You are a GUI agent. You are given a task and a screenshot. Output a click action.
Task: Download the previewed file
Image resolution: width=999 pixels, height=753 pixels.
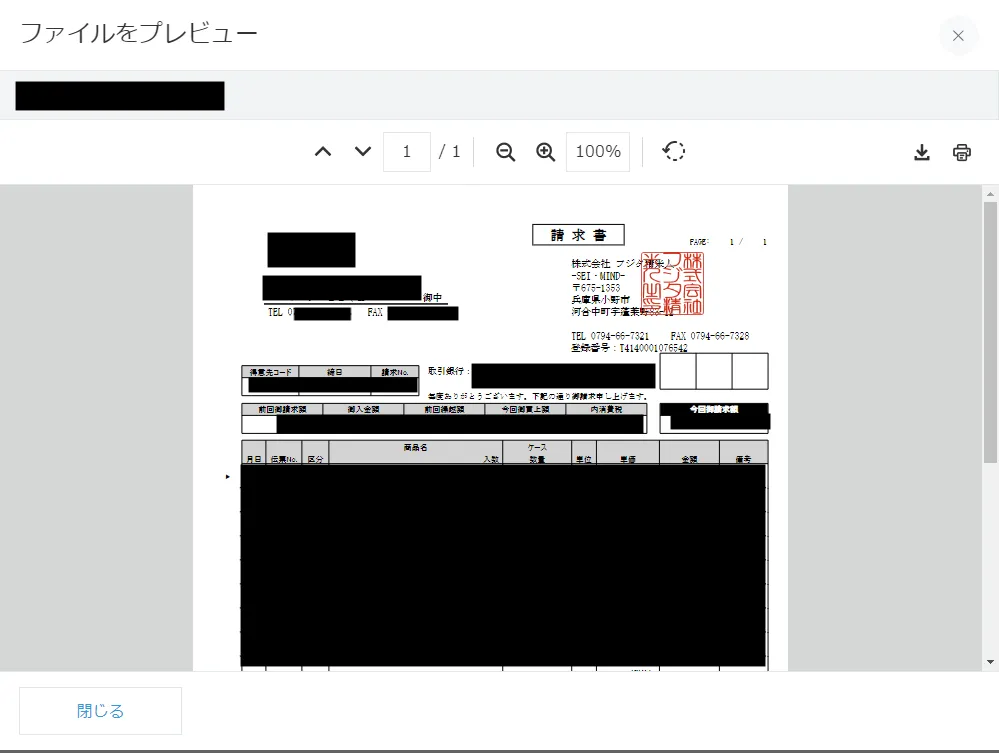click(922, 153)
